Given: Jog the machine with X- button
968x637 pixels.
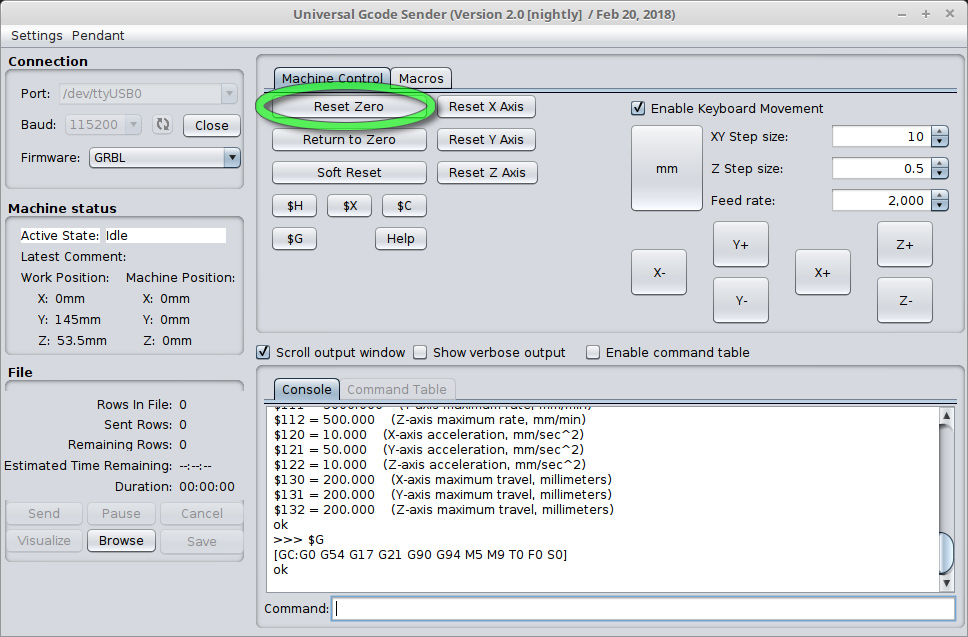Looking at the screenshot, I should pos(659,272).
